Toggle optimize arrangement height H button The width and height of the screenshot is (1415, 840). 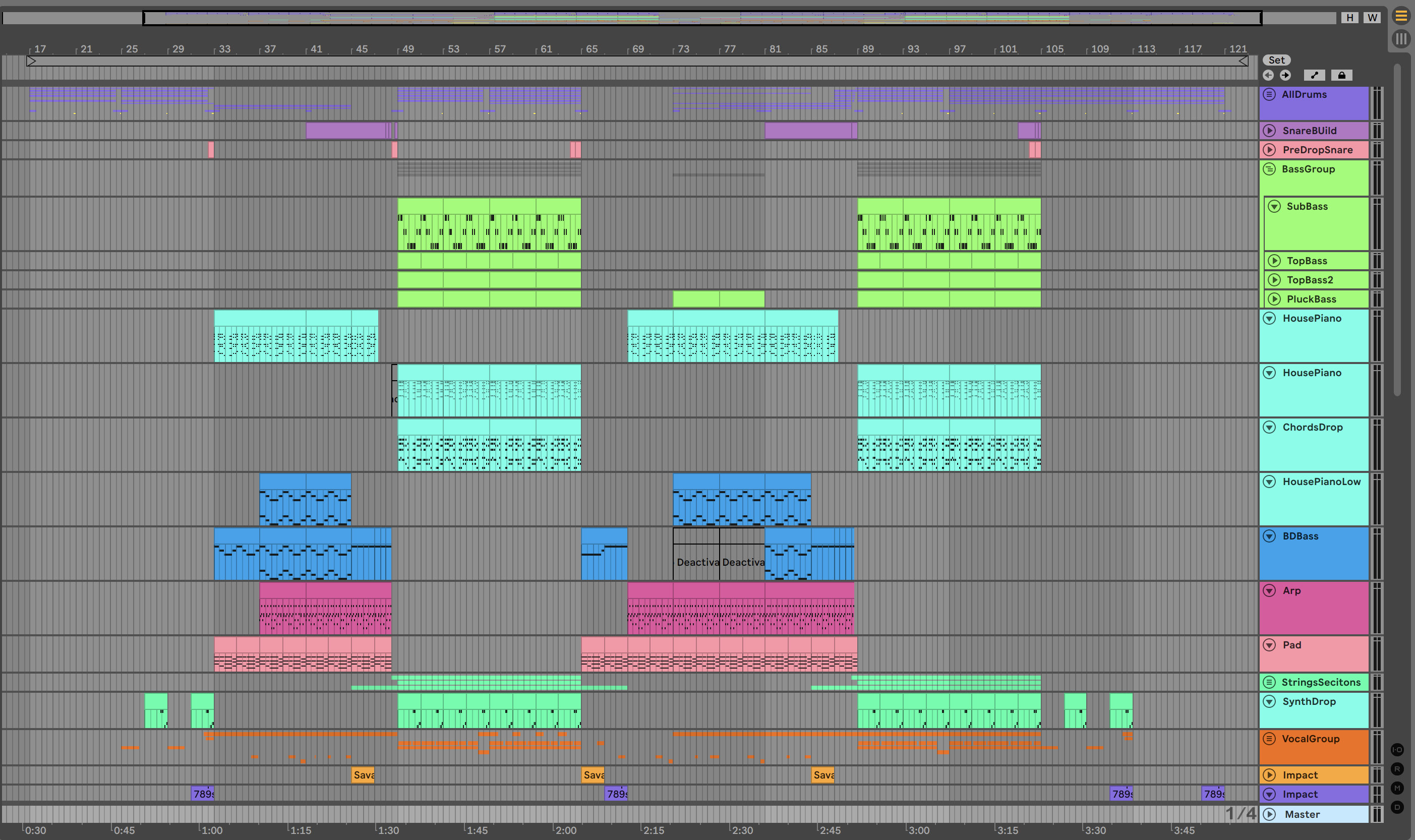(x=1350, y=18)
